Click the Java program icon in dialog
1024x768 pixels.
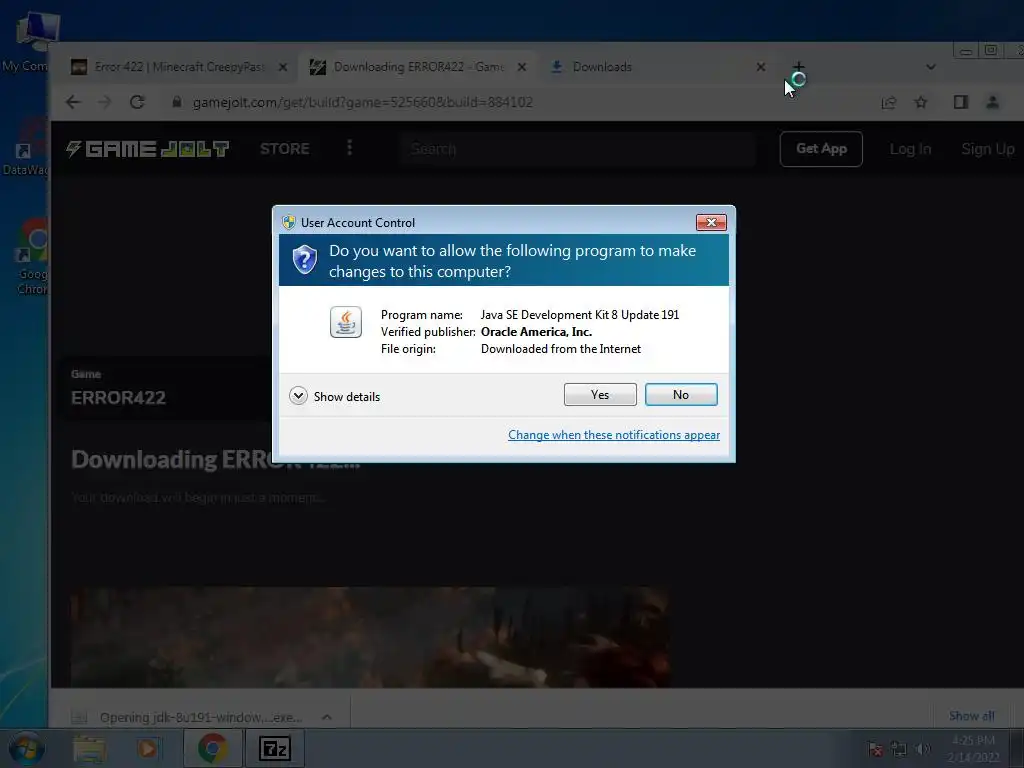(345, 322)
